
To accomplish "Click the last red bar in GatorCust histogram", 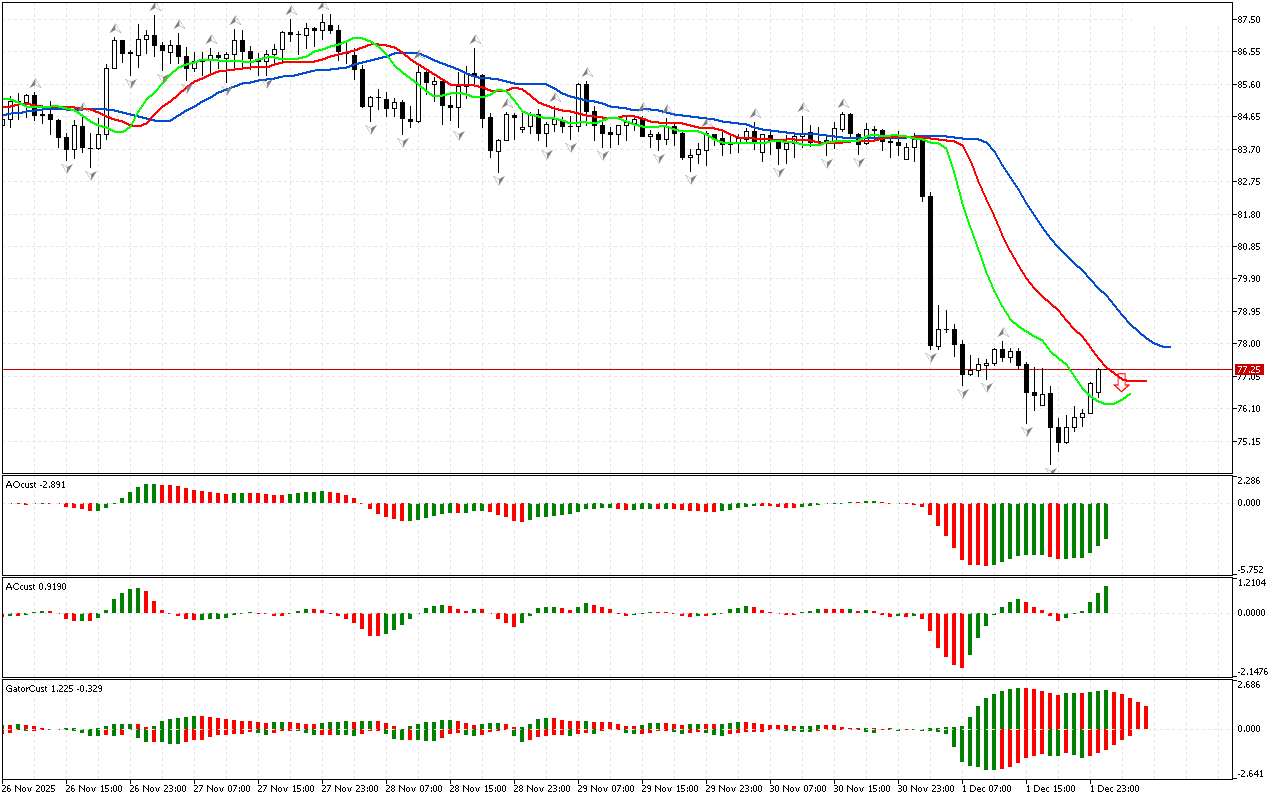I will pyautogui.click(x=1146, y=717).
